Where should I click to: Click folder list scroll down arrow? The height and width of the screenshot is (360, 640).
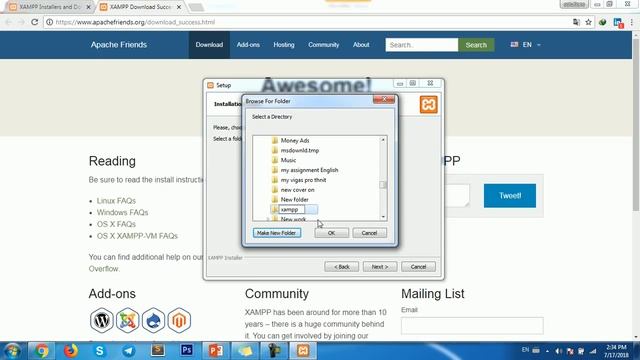383,217
